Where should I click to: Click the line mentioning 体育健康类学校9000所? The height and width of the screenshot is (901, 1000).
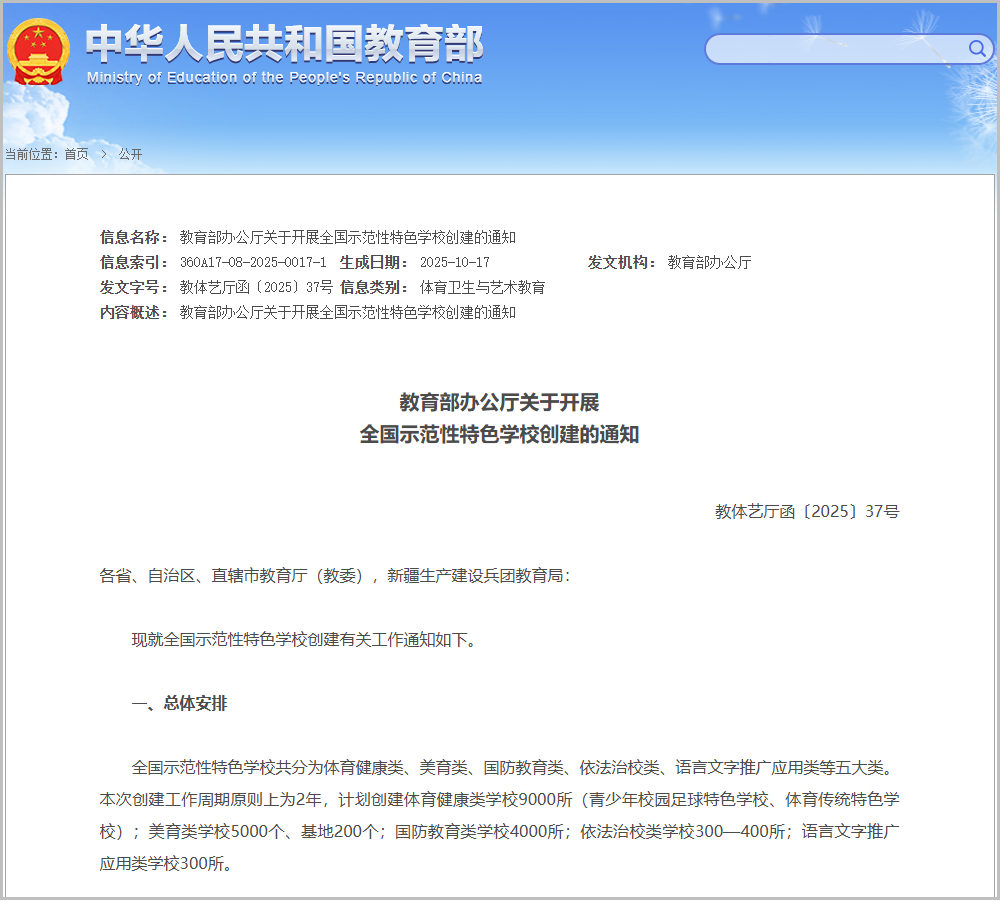[x=499, y=800]
